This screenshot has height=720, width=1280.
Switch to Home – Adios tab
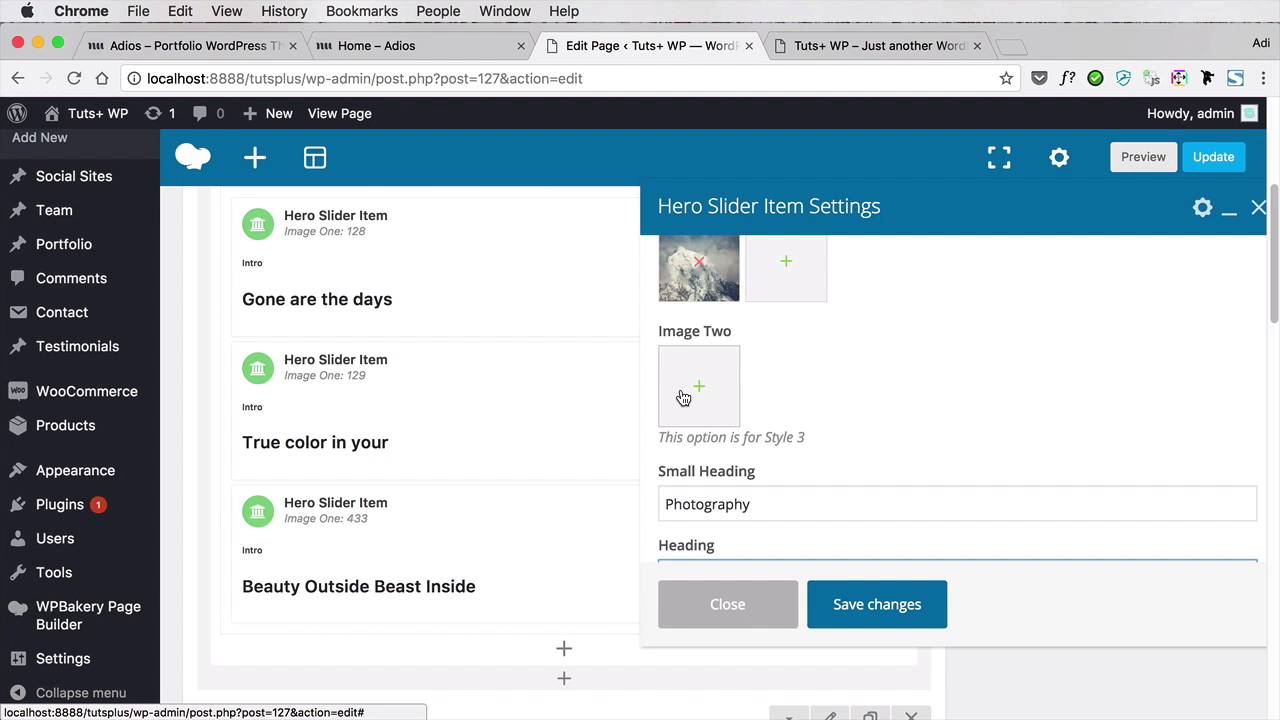point(420,45)
